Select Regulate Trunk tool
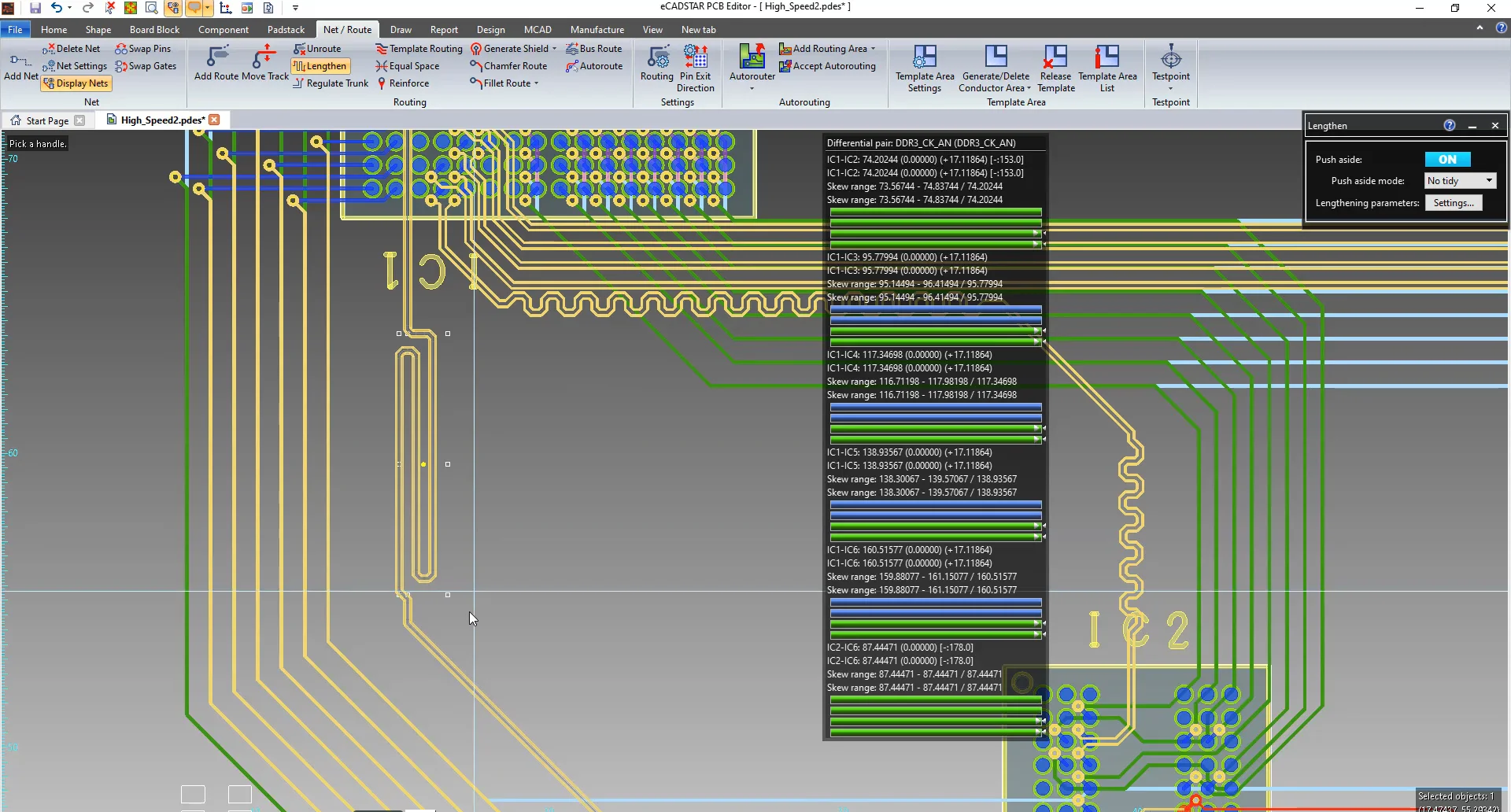 331,83
